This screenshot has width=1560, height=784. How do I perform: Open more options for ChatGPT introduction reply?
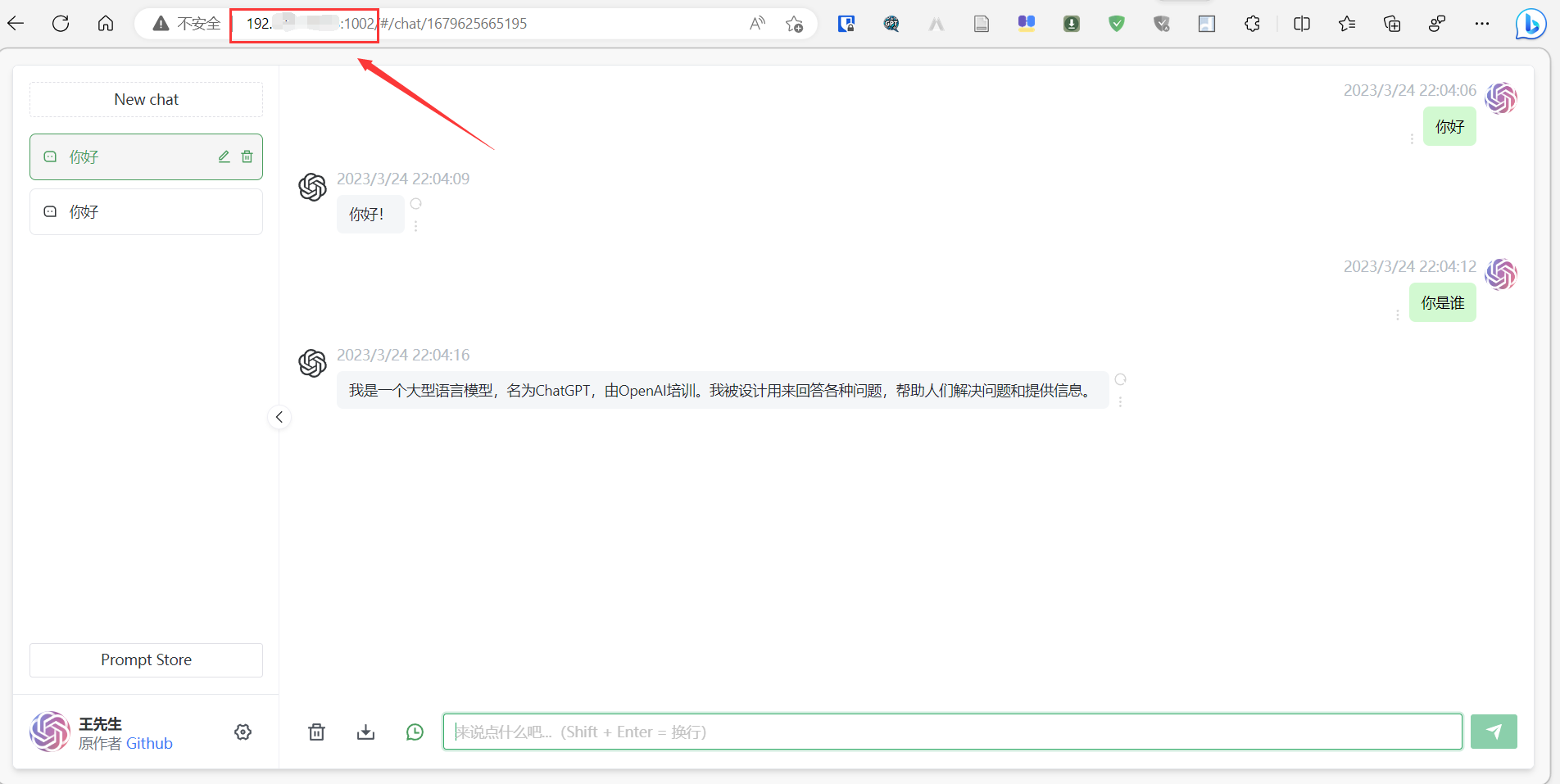coord(1120,401)
